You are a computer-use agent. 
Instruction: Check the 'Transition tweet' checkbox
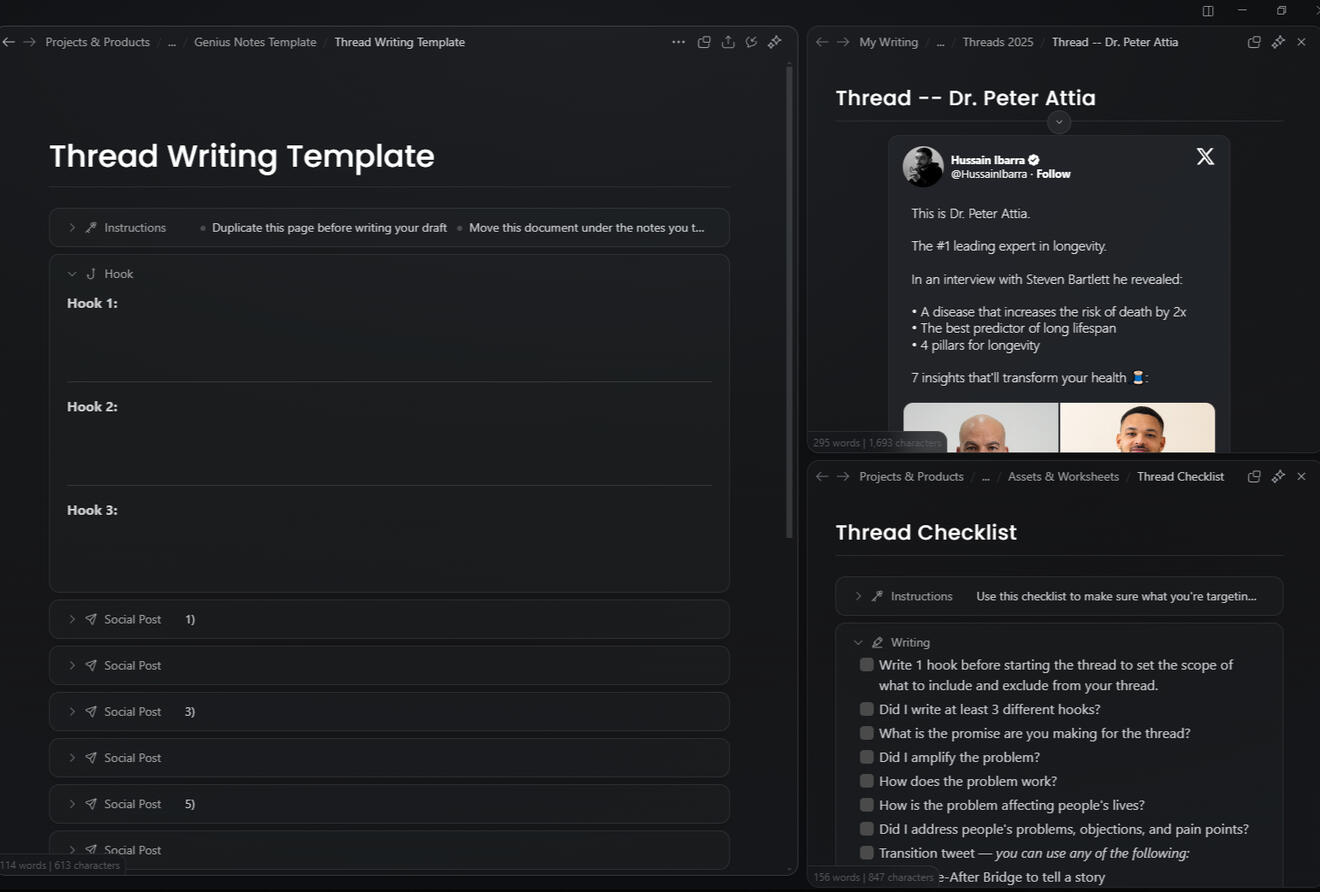click(x=867, y=853)
